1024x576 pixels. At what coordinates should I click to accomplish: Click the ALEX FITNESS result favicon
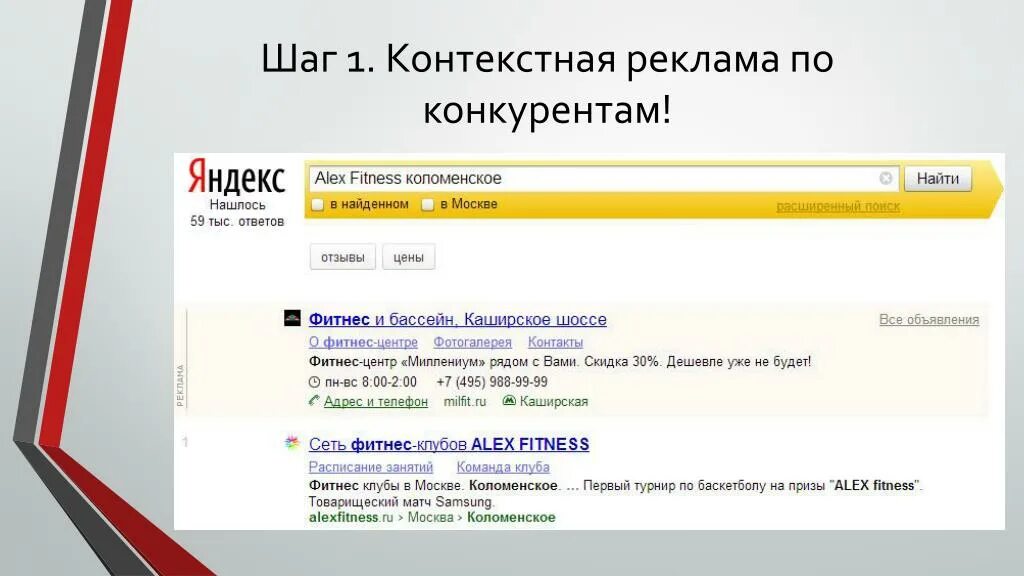[292, 443]
